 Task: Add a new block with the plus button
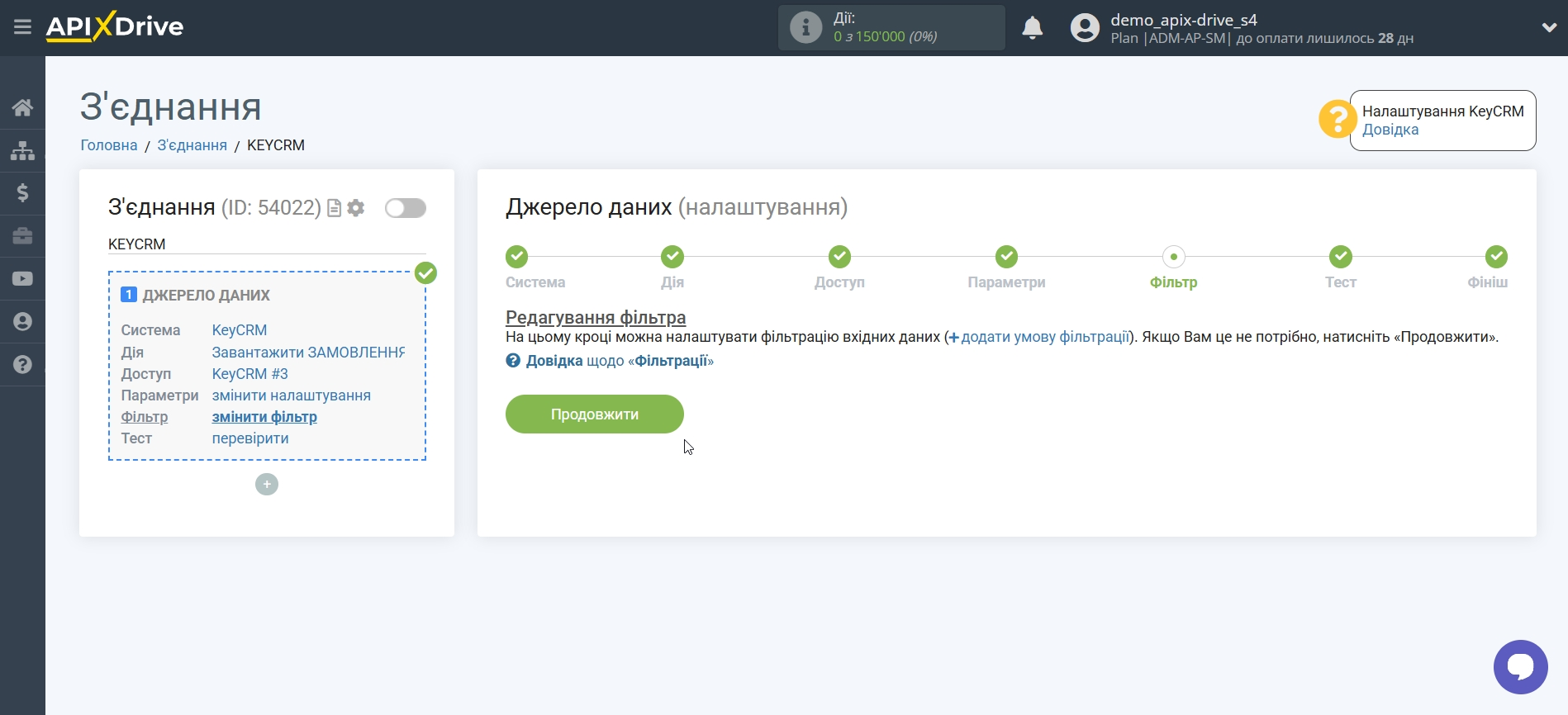pos(267,484)
